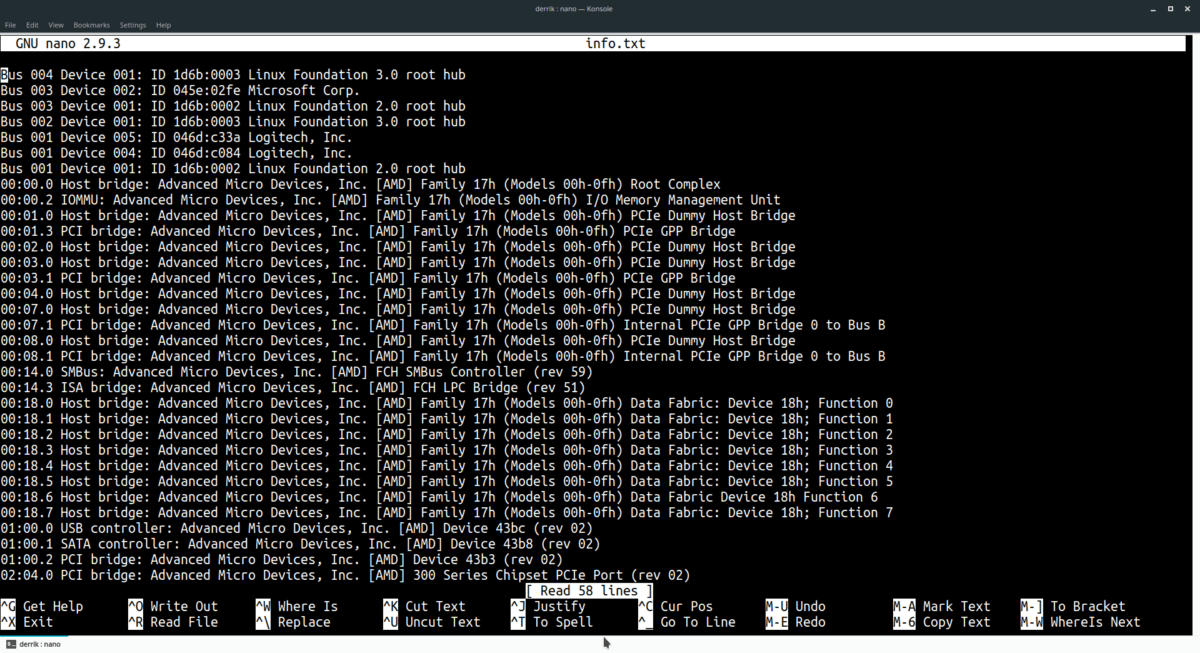Click the ^_ Go To Line shortcut label
This screenshot has height=653, width=1200.
(687, 622)
